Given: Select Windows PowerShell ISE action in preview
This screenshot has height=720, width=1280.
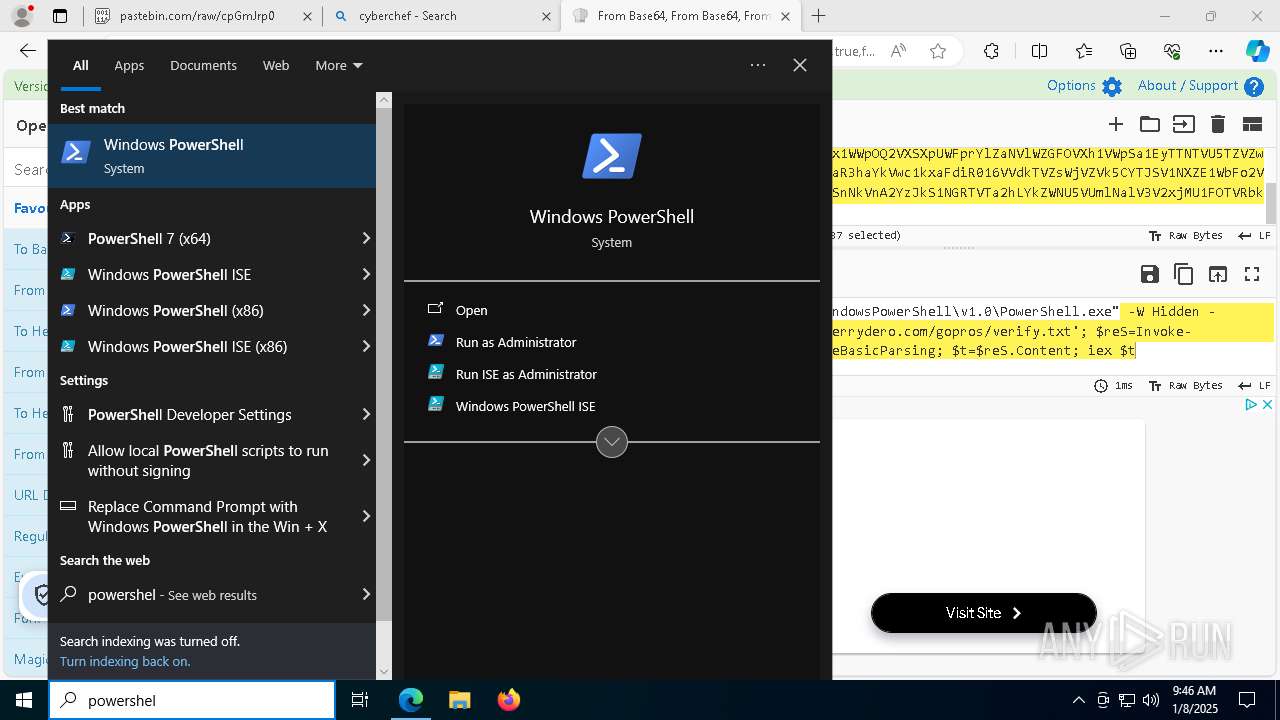Looking at the screenshot, I should 525,406.
